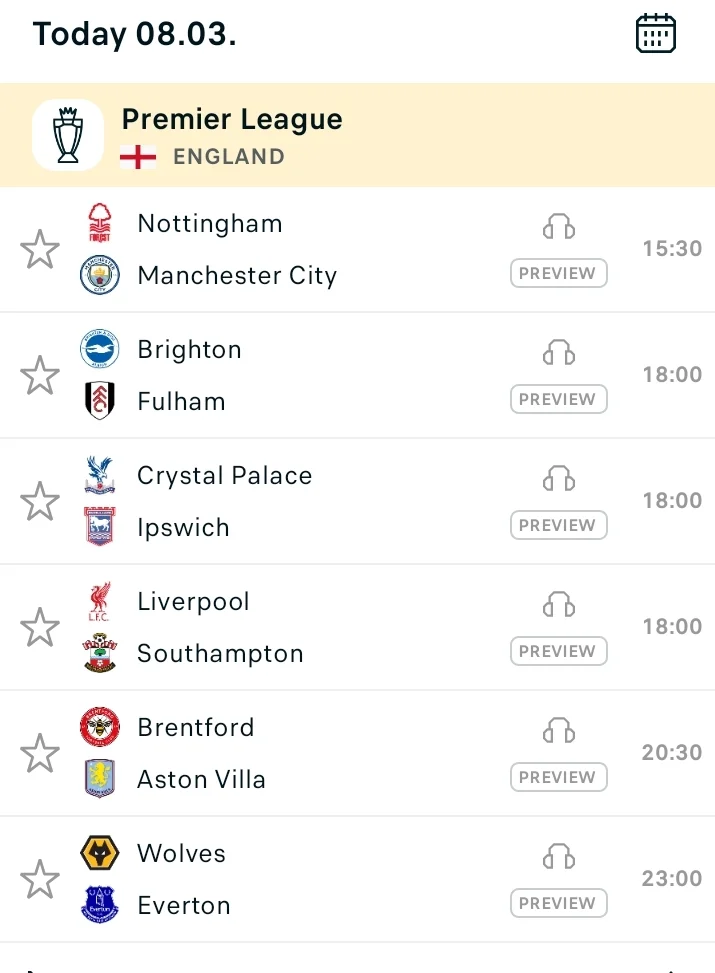
Task: Click the Premier League trophy logo
Action: point(68,135)
